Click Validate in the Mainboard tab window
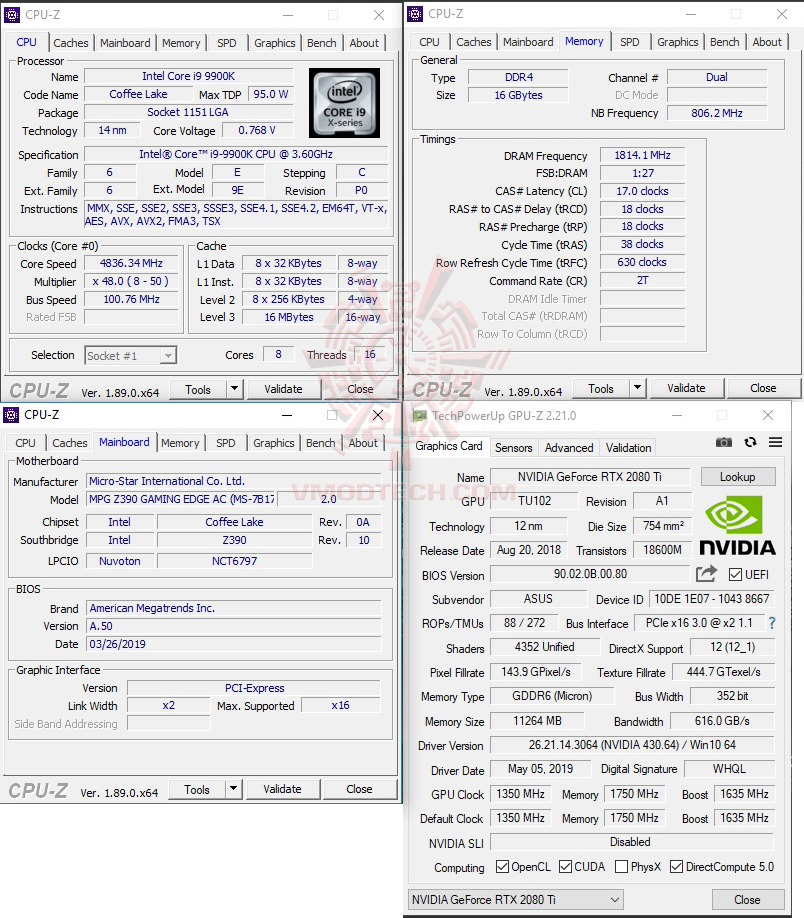This screenshot has height=918, width=804. (282, 789)
